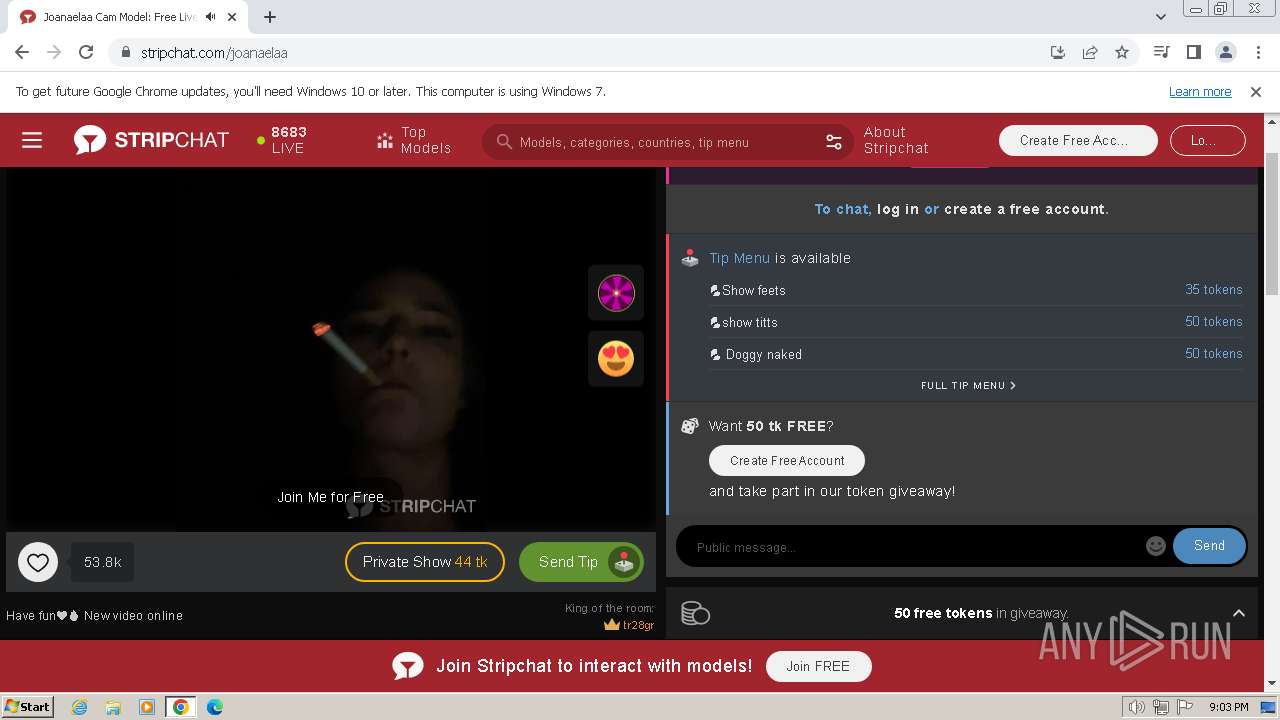Click Create Free Account under giveaway
The width and height of the screenshot is (1280, 720).
tap(787, 460)
